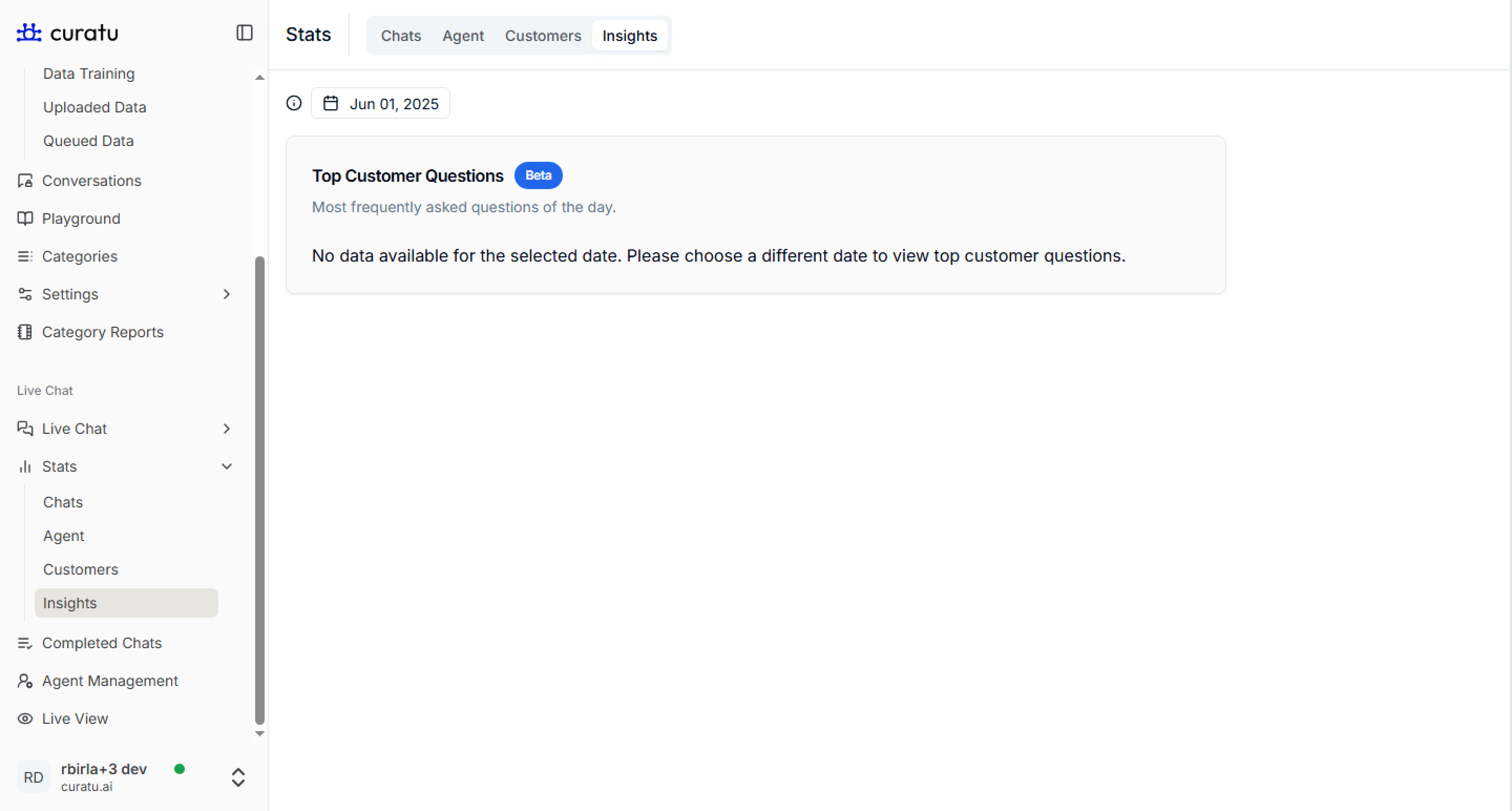Click the sidebar vertical scrollbar

[x=259, y=490]
